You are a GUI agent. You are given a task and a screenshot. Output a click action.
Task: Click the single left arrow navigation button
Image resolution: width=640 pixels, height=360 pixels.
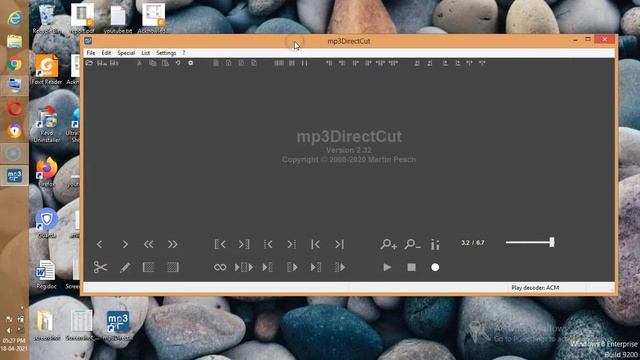coord(100,244)
